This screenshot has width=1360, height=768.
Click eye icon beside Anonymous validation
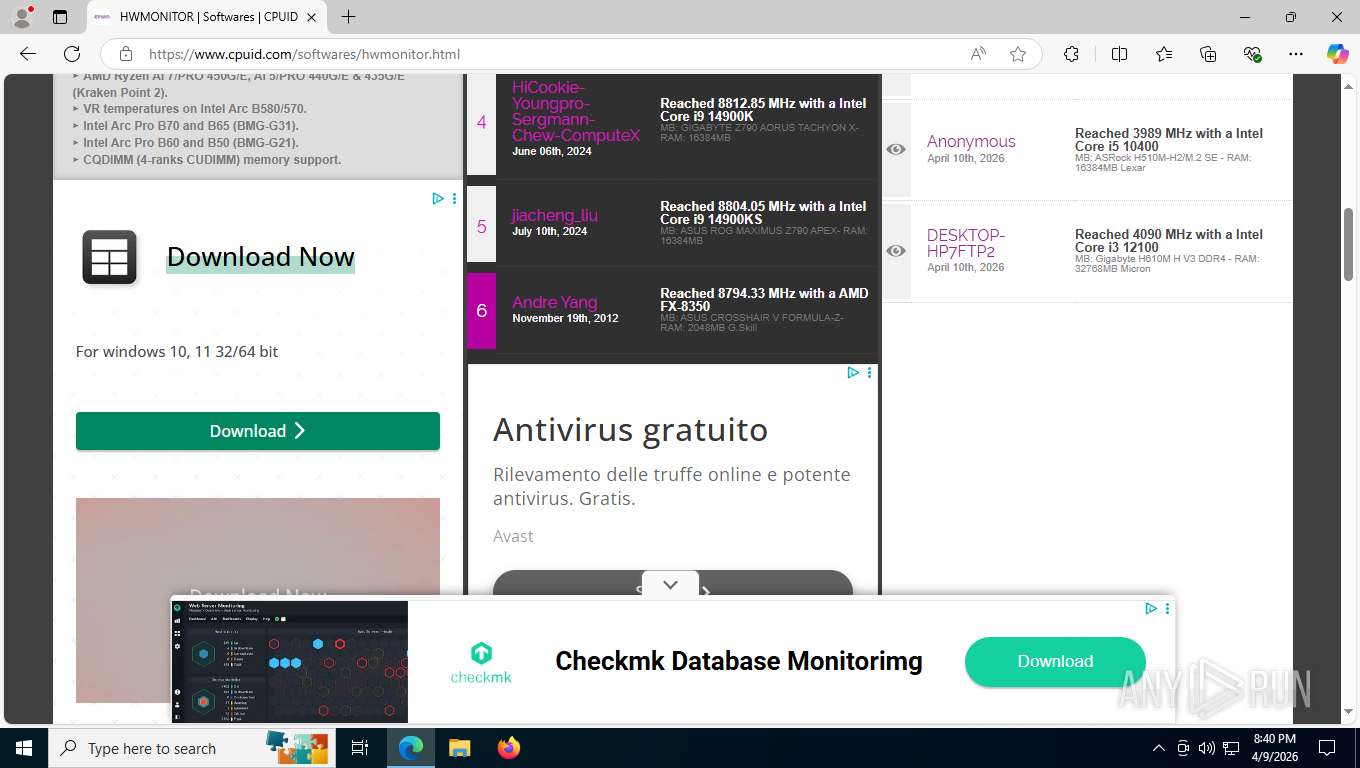(896, 149)
